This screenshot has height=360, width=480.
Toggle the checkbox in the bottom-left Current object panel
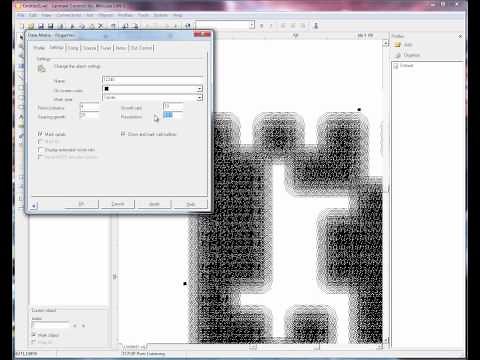pyautogui.click(x=34, y=335)
